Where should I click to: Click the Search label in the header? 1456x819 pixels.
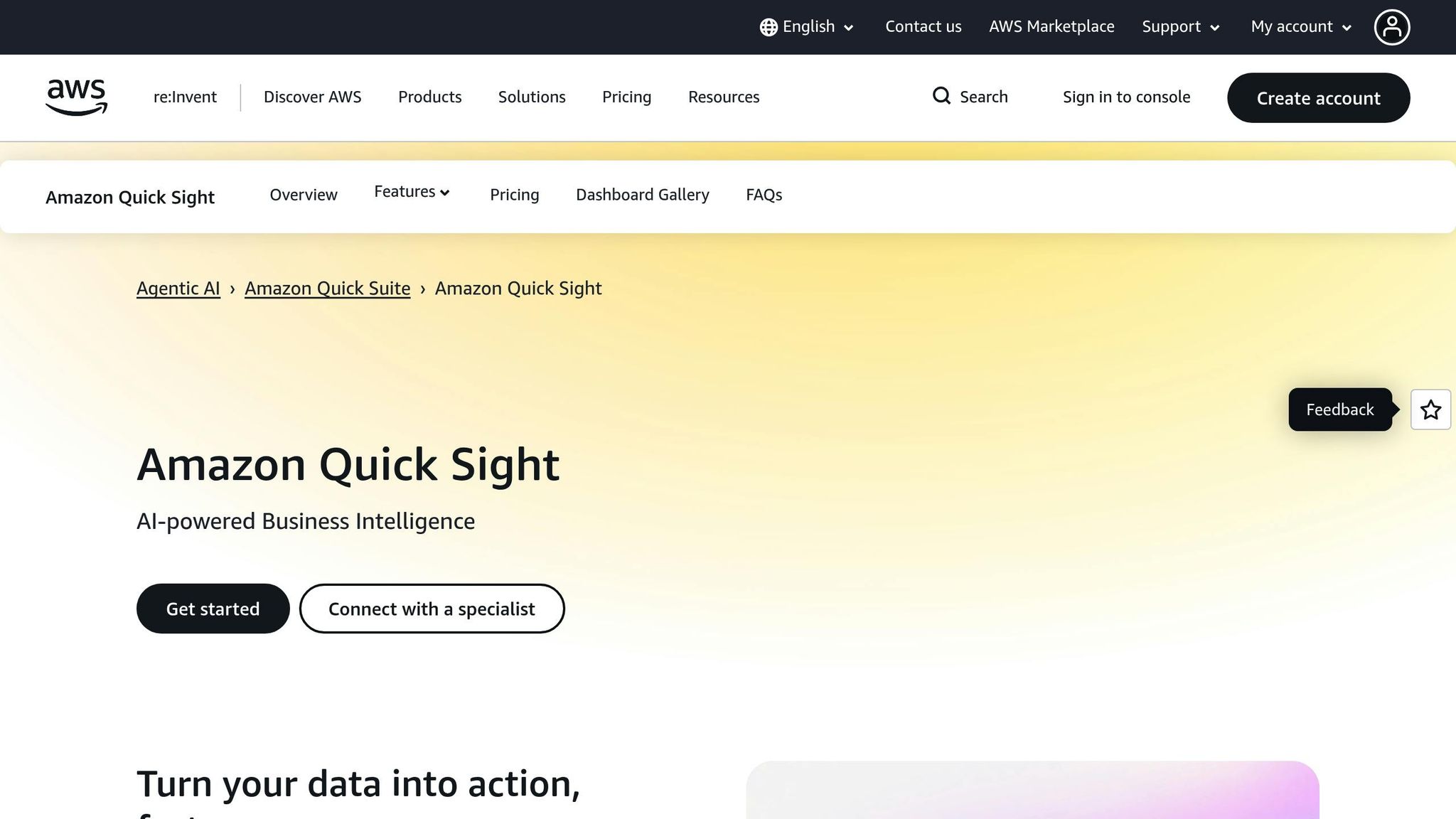983,97
